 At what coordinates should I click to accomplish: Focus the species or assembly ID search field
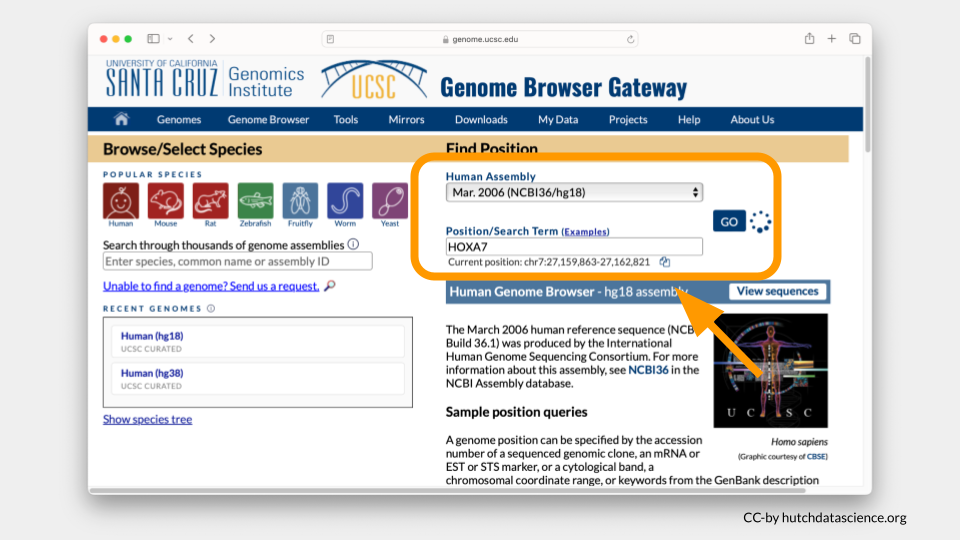point(238,261)
